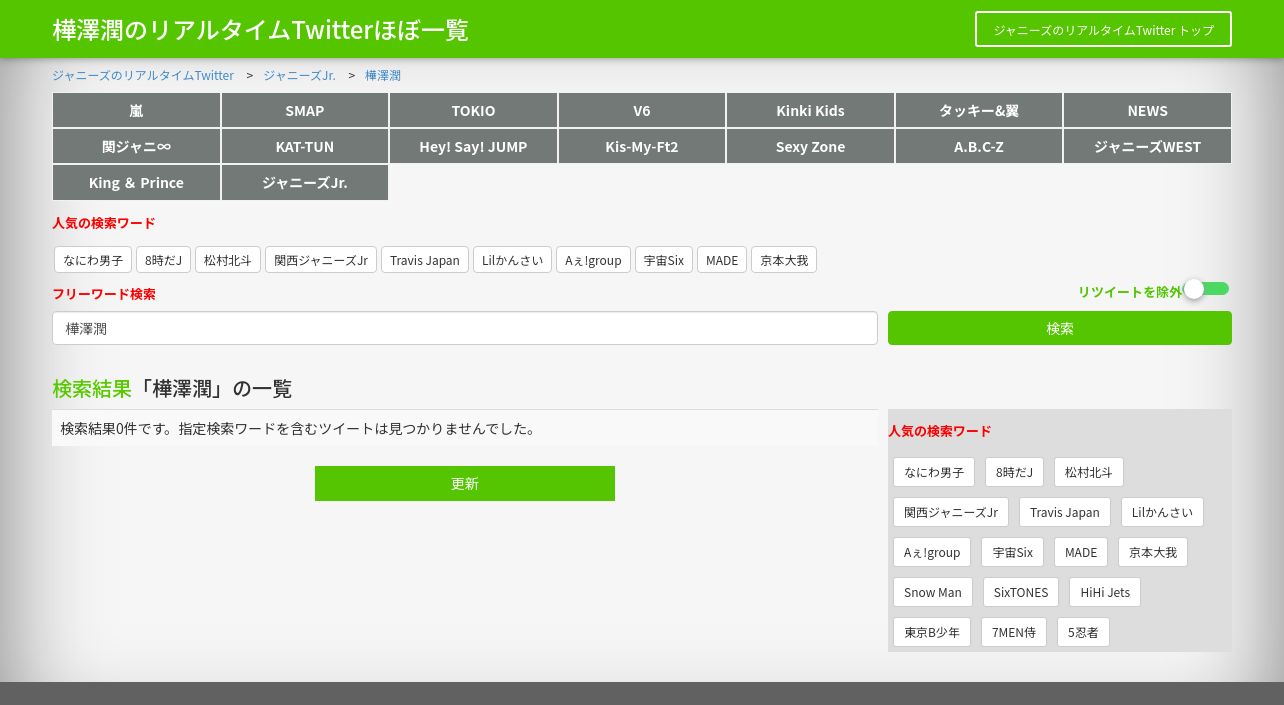
Task: Click 関西ジャニーズJr in the sidebar keyword panel
Action: (951, 512)
